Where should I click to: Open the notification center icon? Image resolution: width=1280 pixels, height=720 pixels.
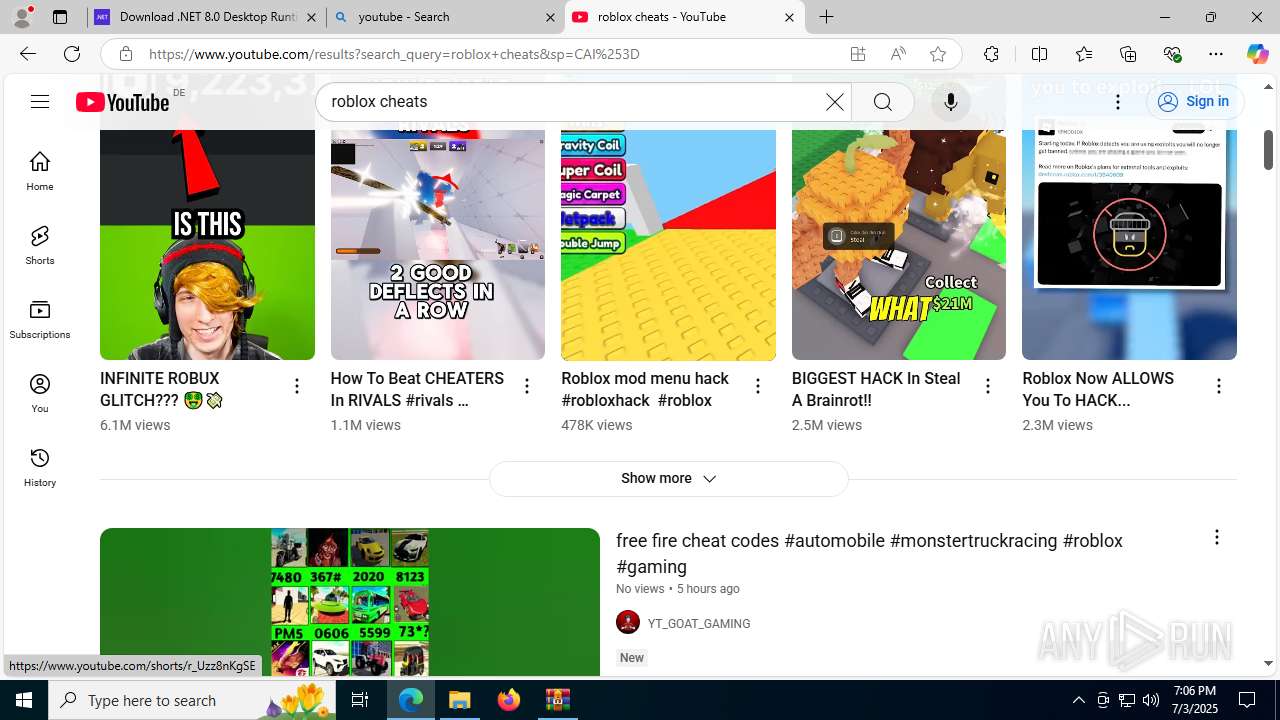(x=1247, y=700)
